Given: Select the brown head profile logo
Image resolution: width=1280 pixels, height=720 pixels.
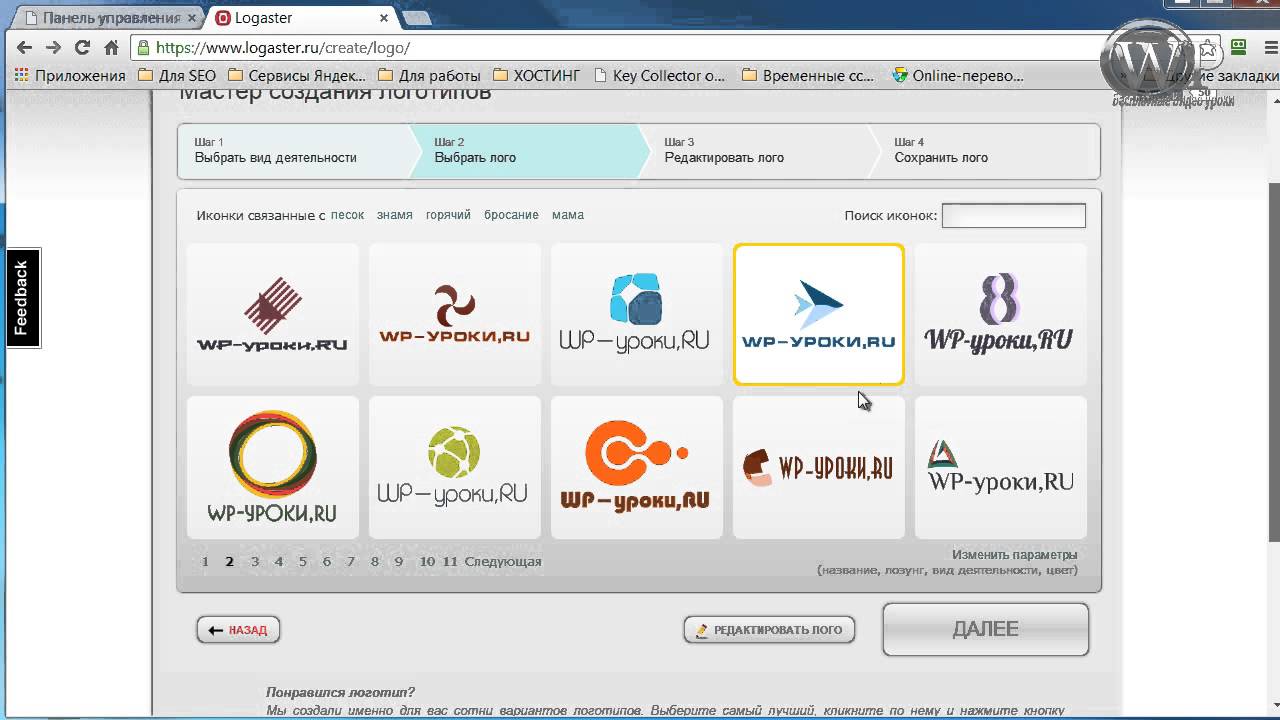Looking at the screenshot, I should pos(818,467).
